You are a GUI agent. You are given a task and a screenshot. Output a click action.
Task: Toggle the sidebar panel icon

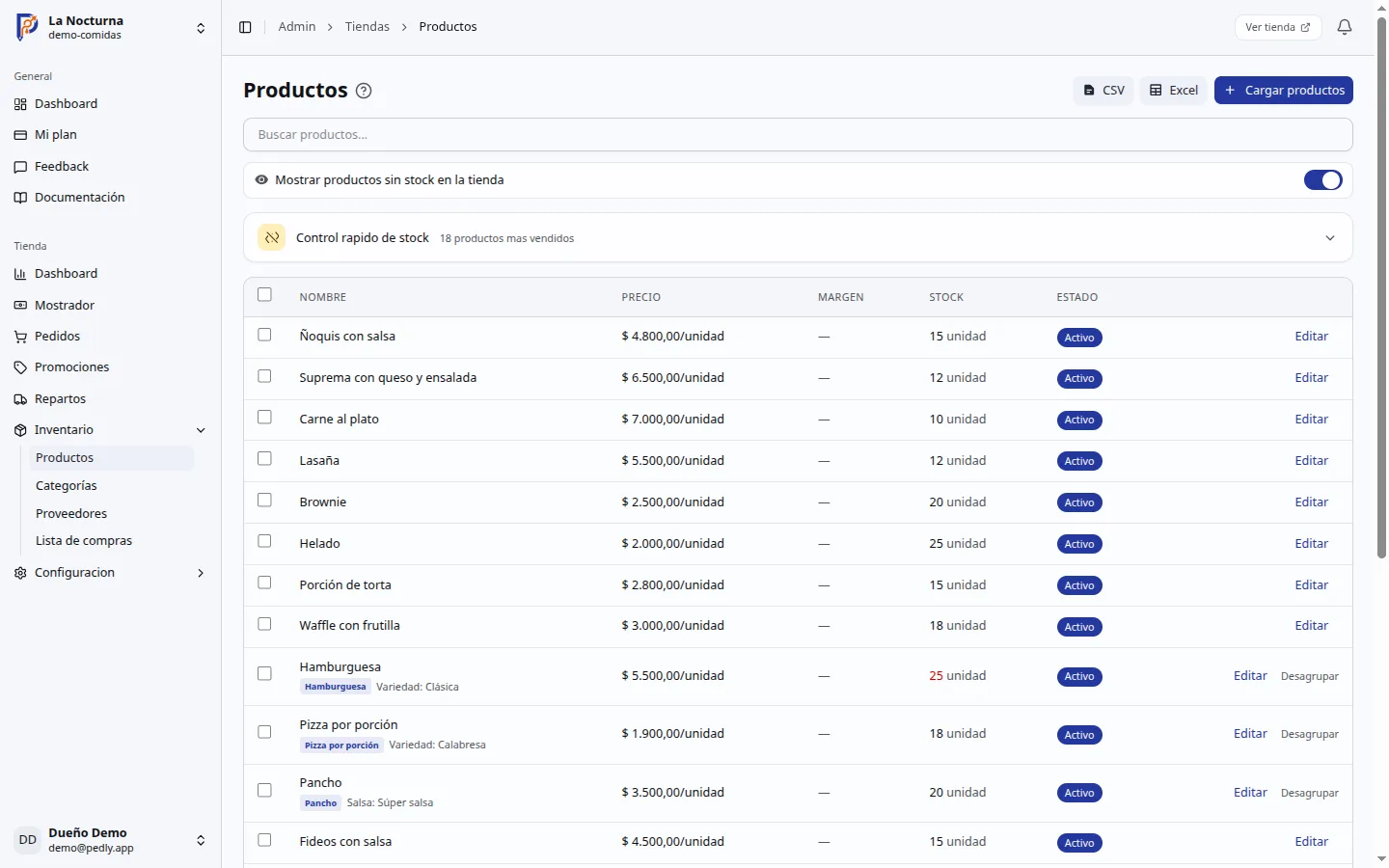click(x=245, y=27)
